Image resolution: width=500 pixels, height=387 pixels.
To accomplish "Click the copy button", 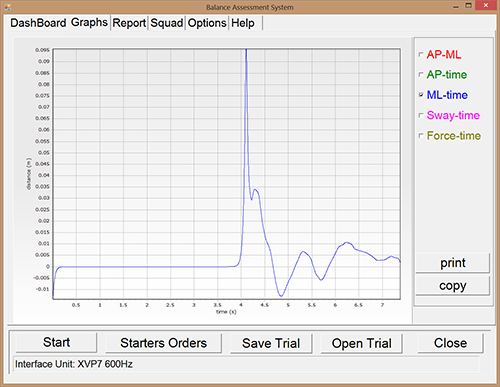I will (x=453, y=285).
